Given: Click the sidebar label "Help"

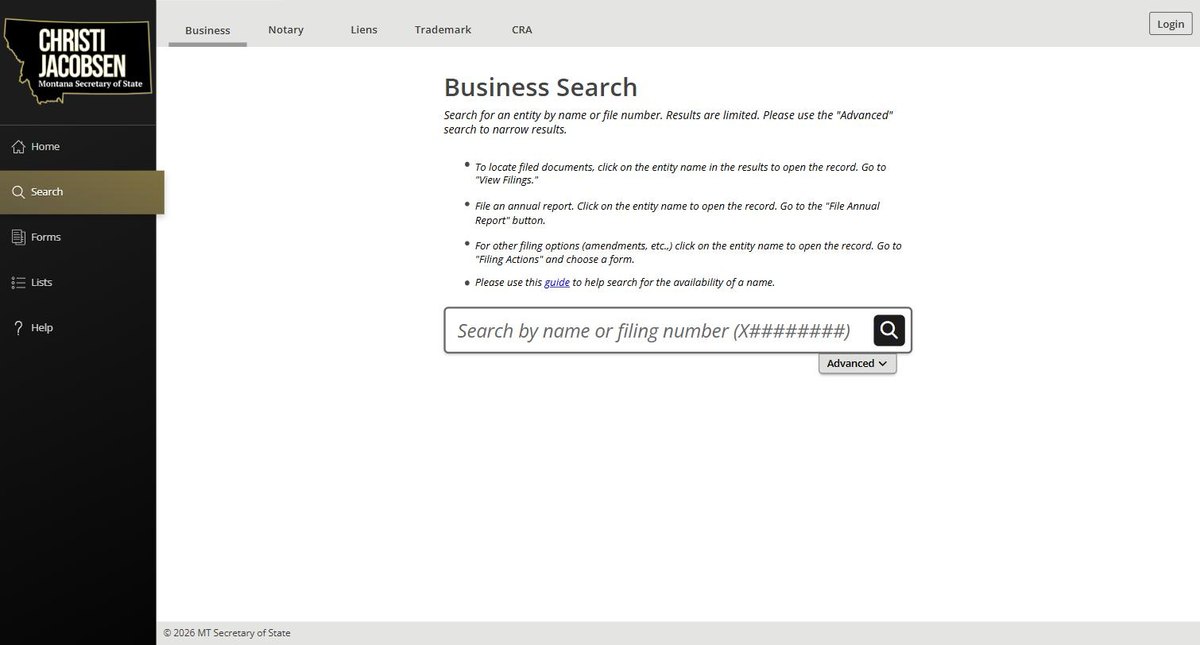Looking at the screenshot, I should [42, 328].
